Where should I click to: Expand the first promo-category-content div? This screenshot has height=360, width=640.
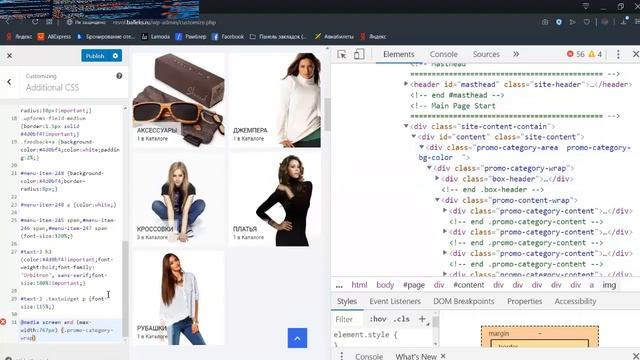(445, 210)
